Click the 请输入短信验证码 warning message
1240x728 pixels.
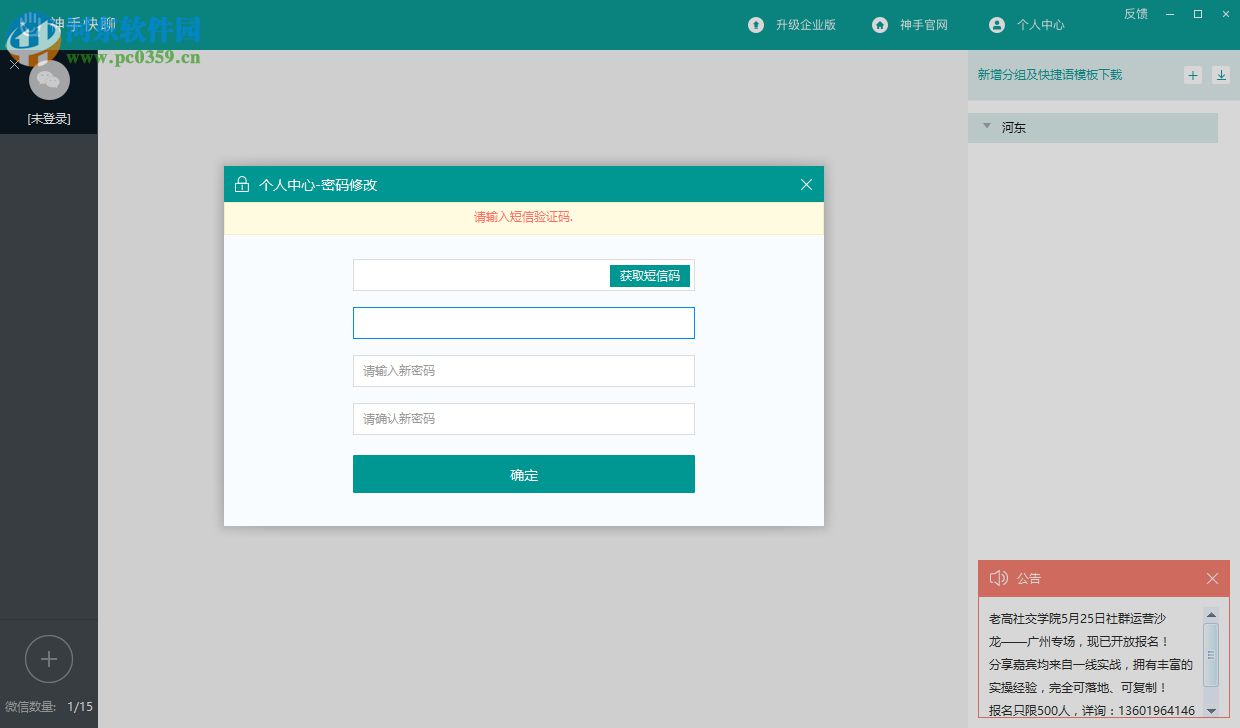point(523,217)
